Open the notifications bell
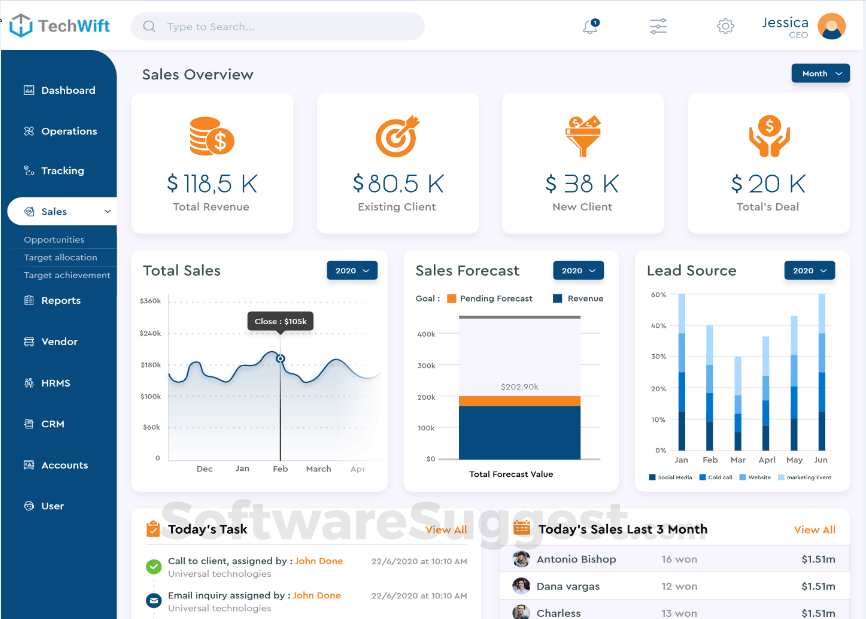866x619 pixels. coord(590,26)
